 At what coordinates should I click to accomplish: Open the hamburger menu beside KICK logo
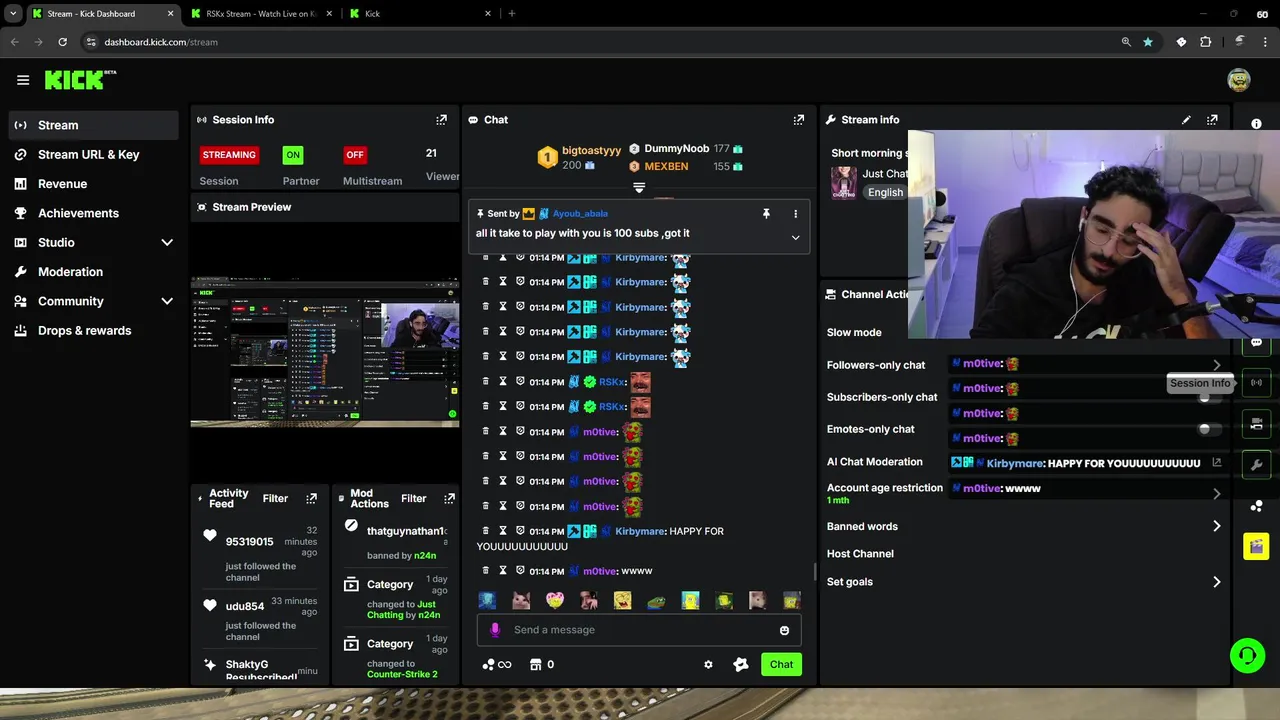pos(23,80)
